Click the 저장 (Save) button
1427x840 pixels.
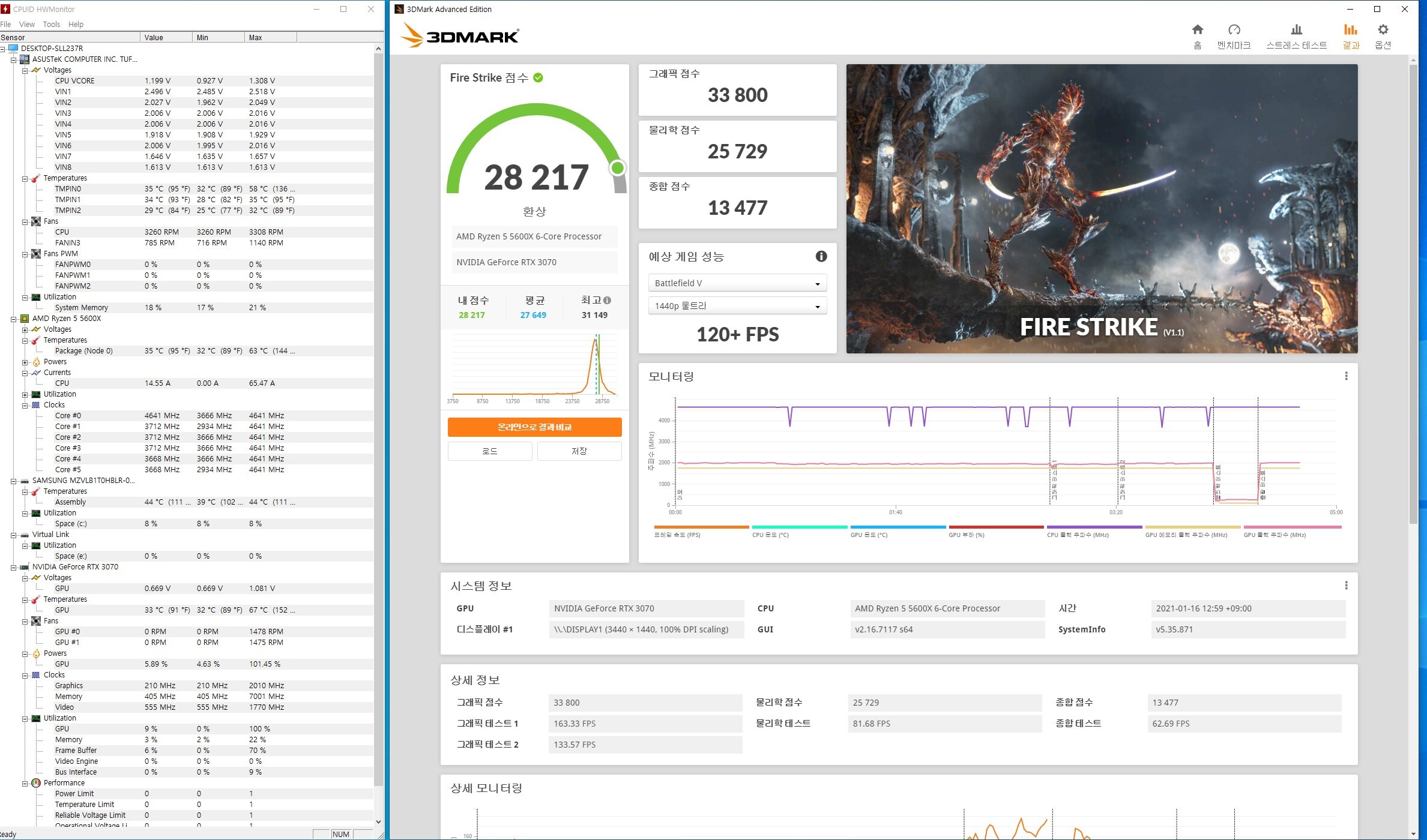click(579, 451)
